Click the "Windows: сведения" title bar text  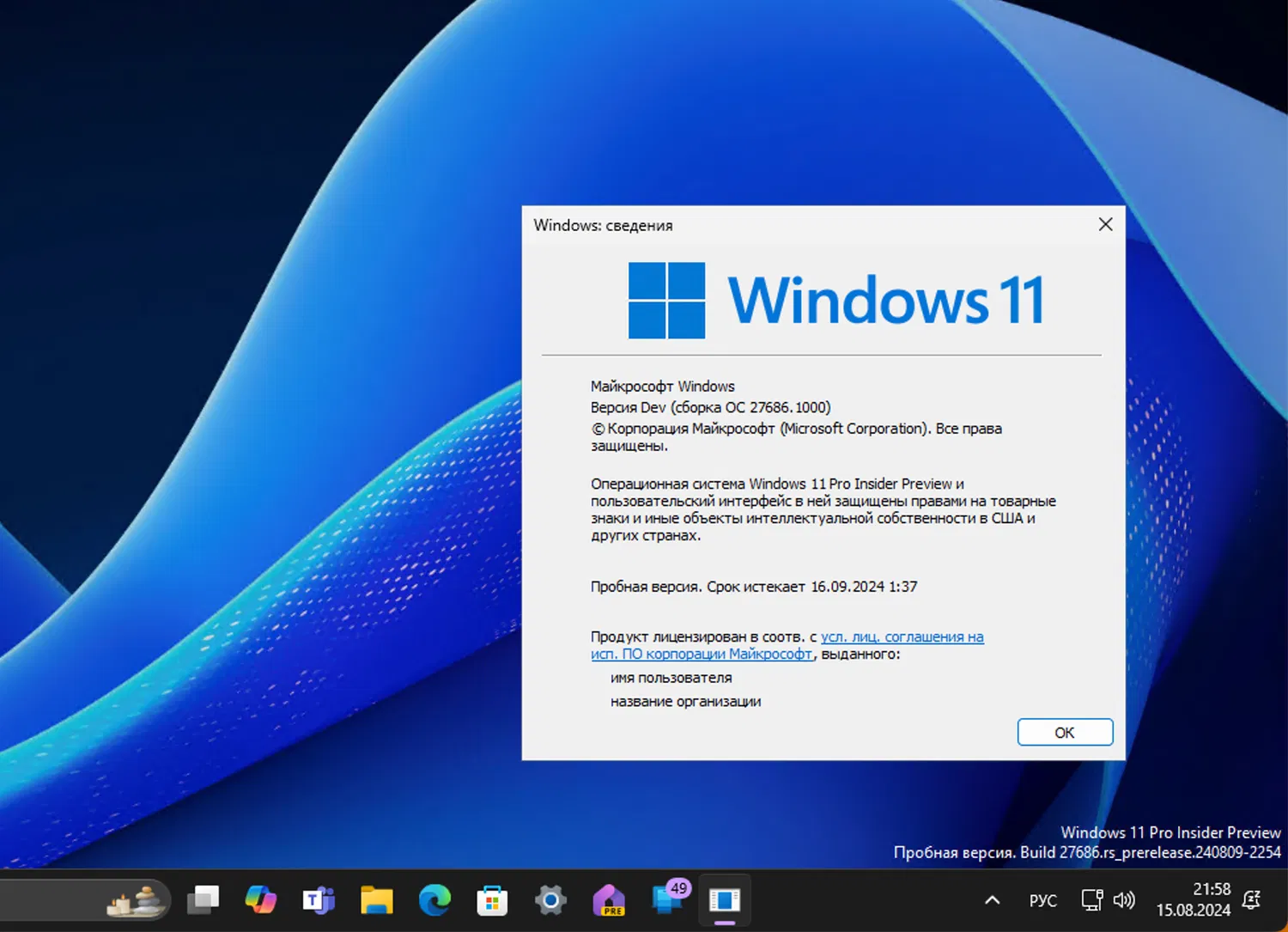(x=603, y=225)
